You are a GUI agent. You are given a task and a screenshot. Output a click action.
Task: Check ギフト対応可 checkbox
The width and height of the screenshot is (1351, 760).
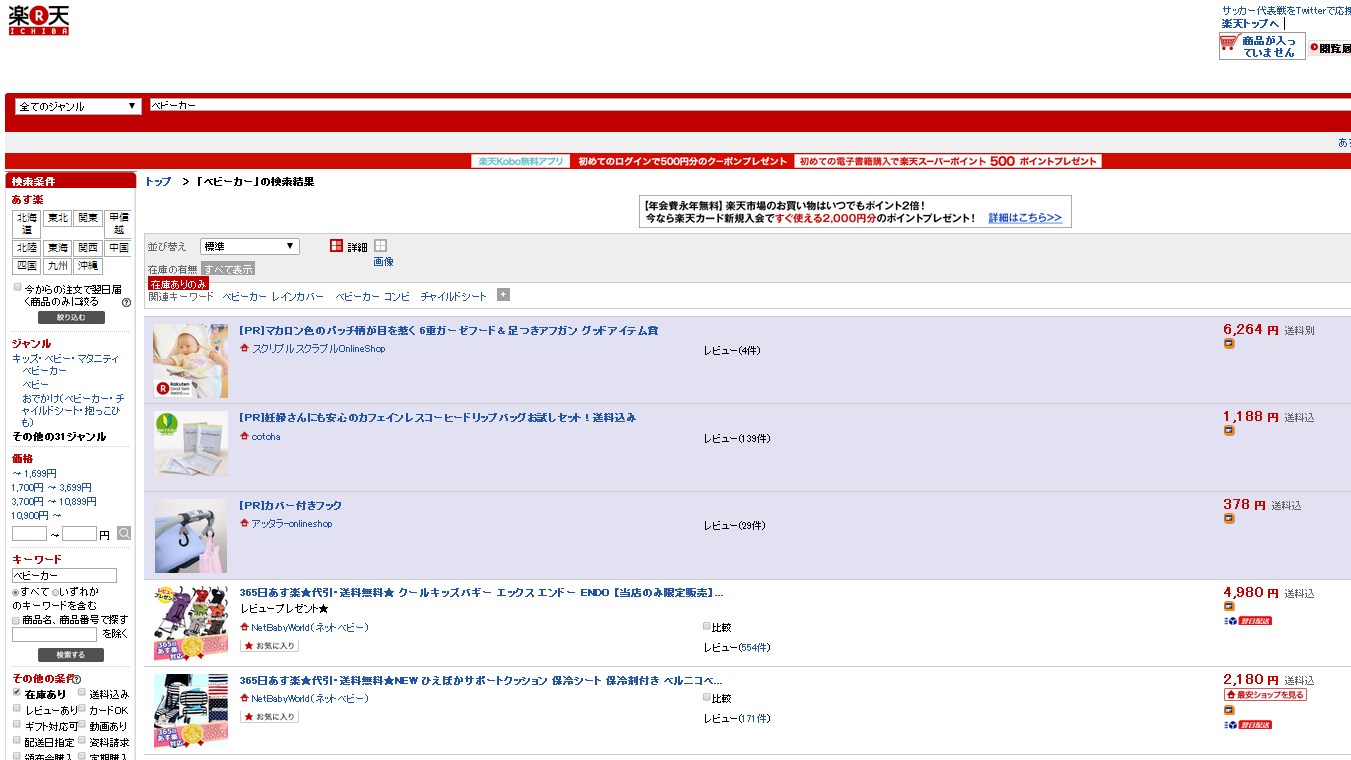[17, 724]
